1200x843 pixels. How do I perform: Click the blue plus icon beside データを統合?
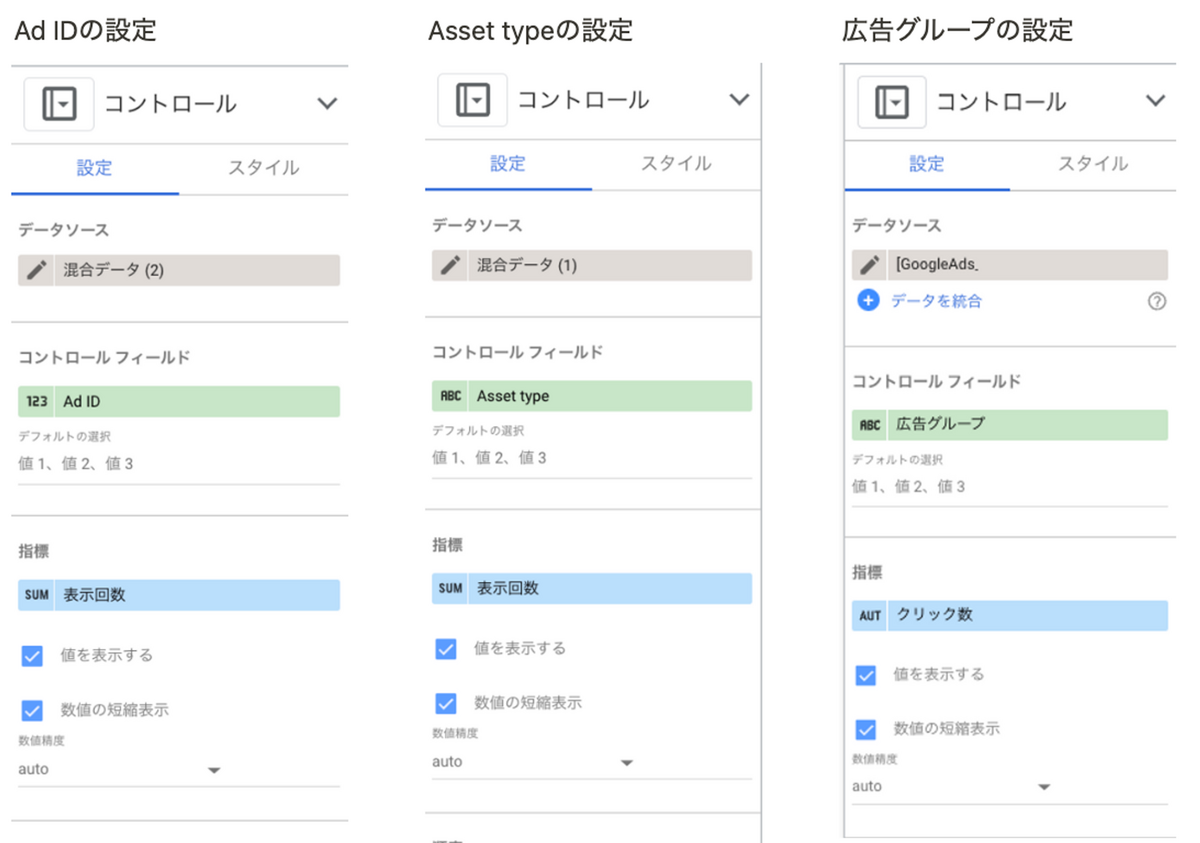tap(868, 301)
